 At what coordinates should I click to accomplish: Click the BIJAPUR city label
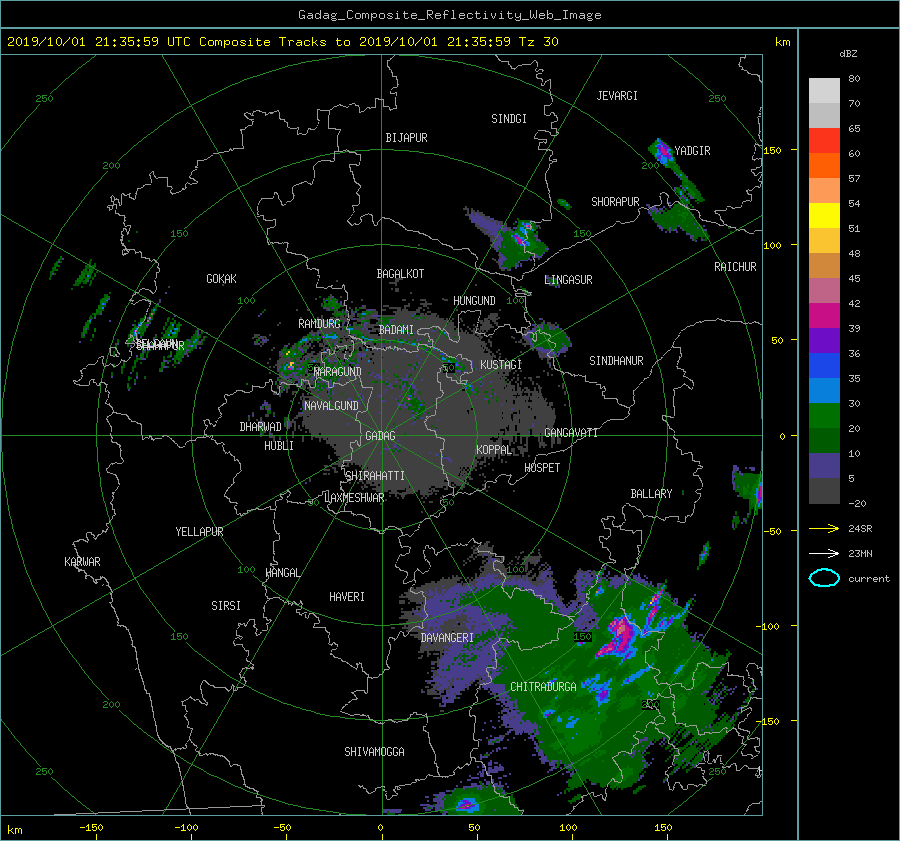click(406, 138)
